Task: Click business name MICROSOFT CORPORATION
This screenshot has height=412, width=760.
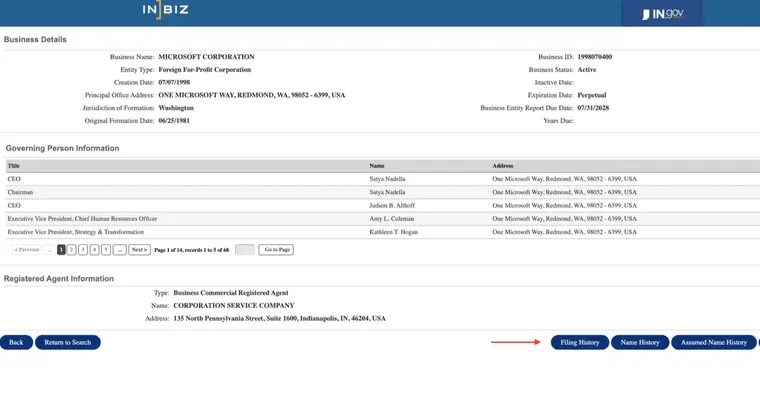Action: point(206,57)
